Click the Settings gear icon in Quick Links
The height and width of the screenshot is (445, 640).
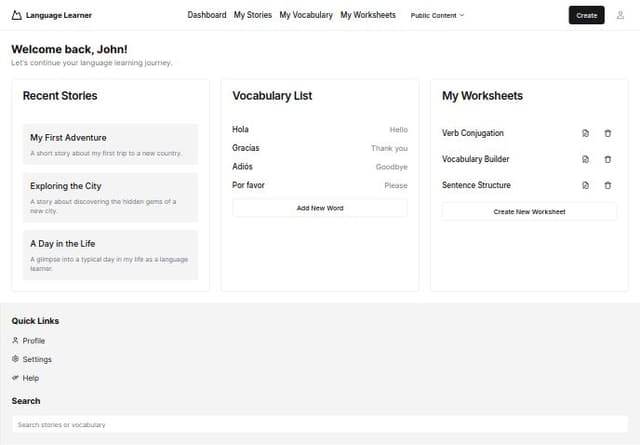point(15,359)
